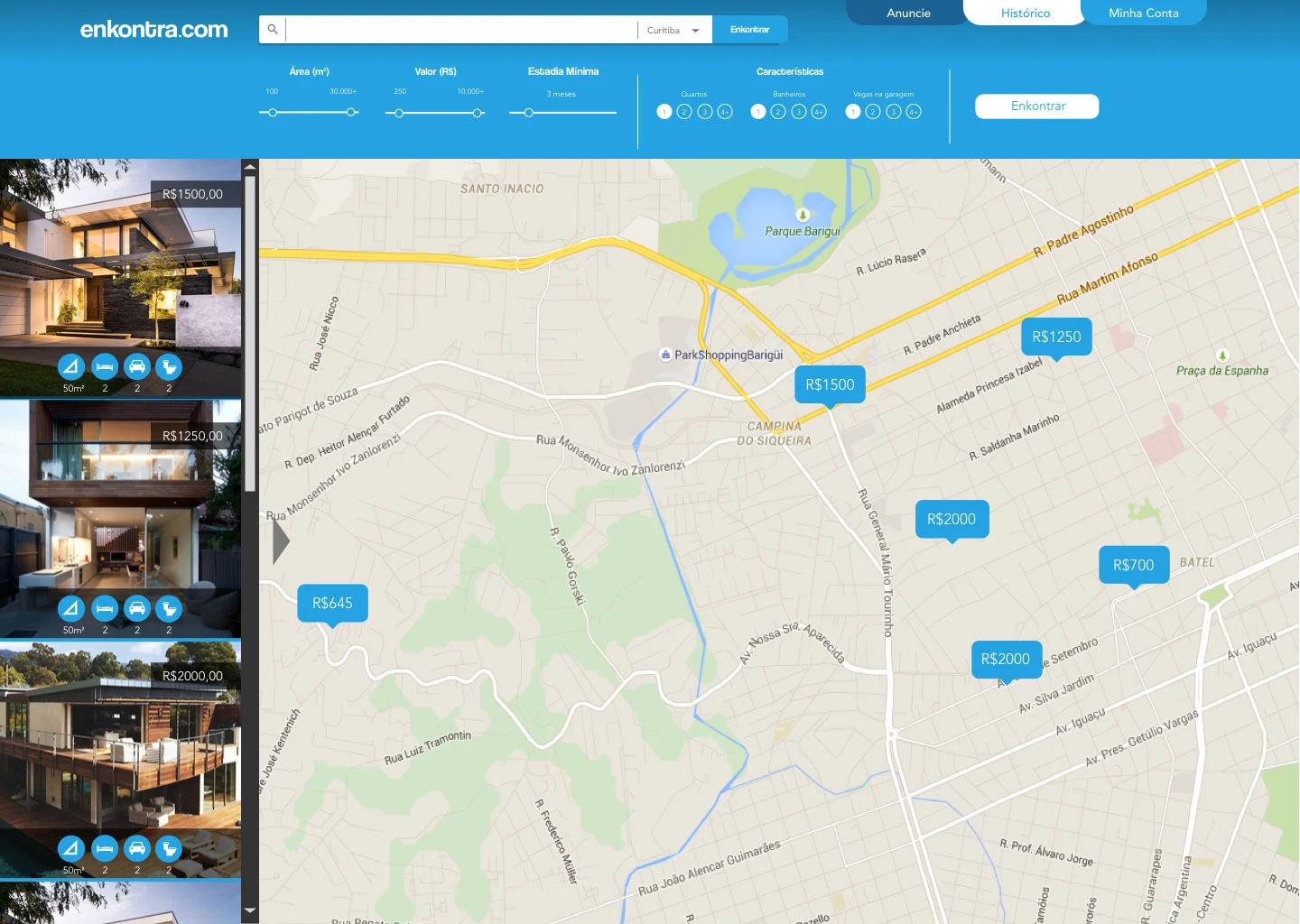This screenshot has height=924, width=1300.
Task: Click R$700 map price marker
Action: pyautogui.click(x=1134, y=566)
